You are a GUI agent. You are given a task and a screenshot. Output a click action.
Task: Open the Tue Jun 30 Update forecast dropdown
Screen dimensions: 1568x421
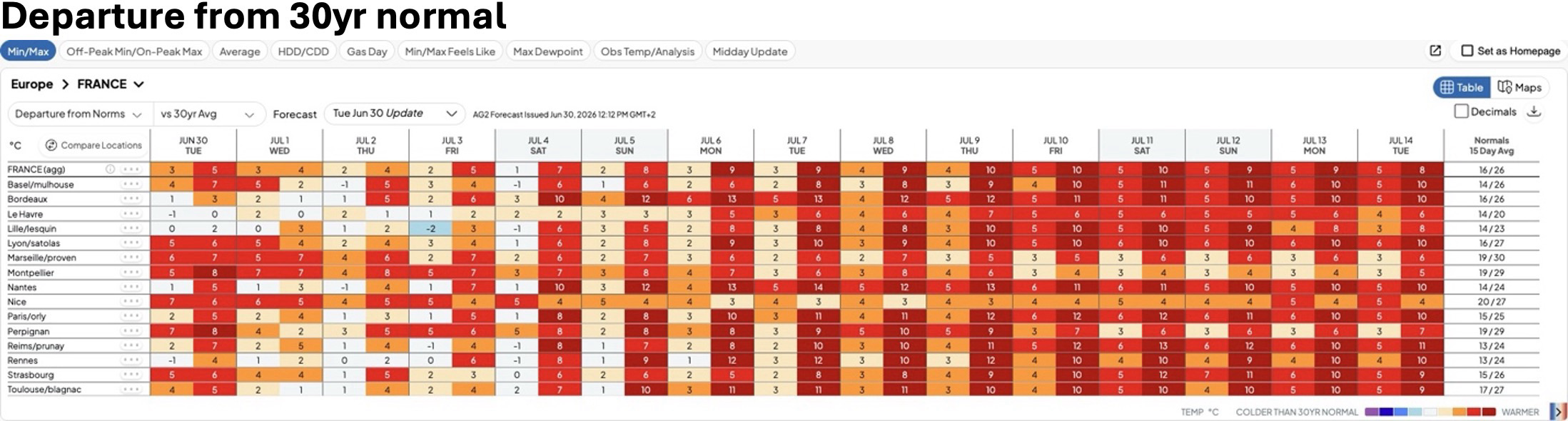click(x=393, y=113)
